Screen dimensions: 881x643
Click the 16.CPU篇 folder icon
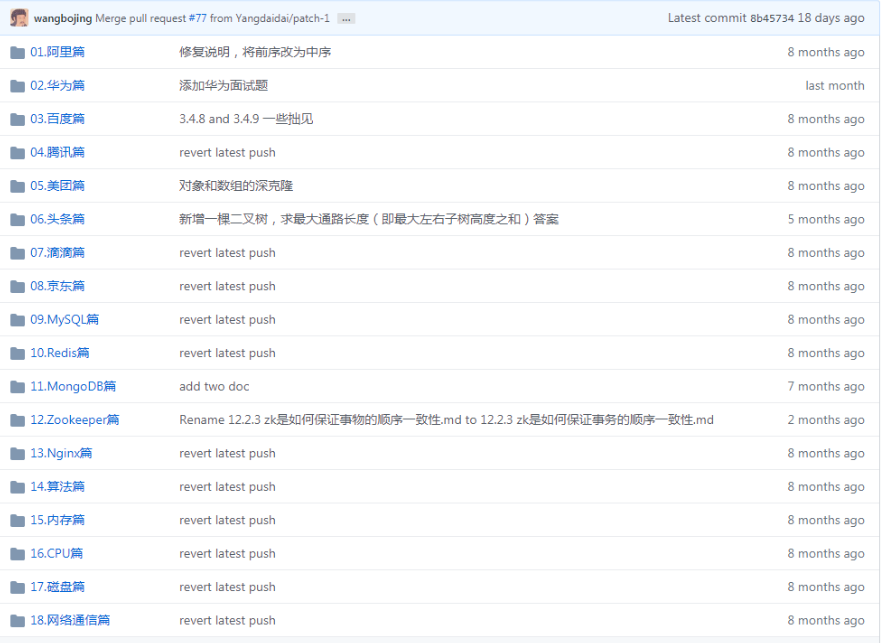point(17,554)
